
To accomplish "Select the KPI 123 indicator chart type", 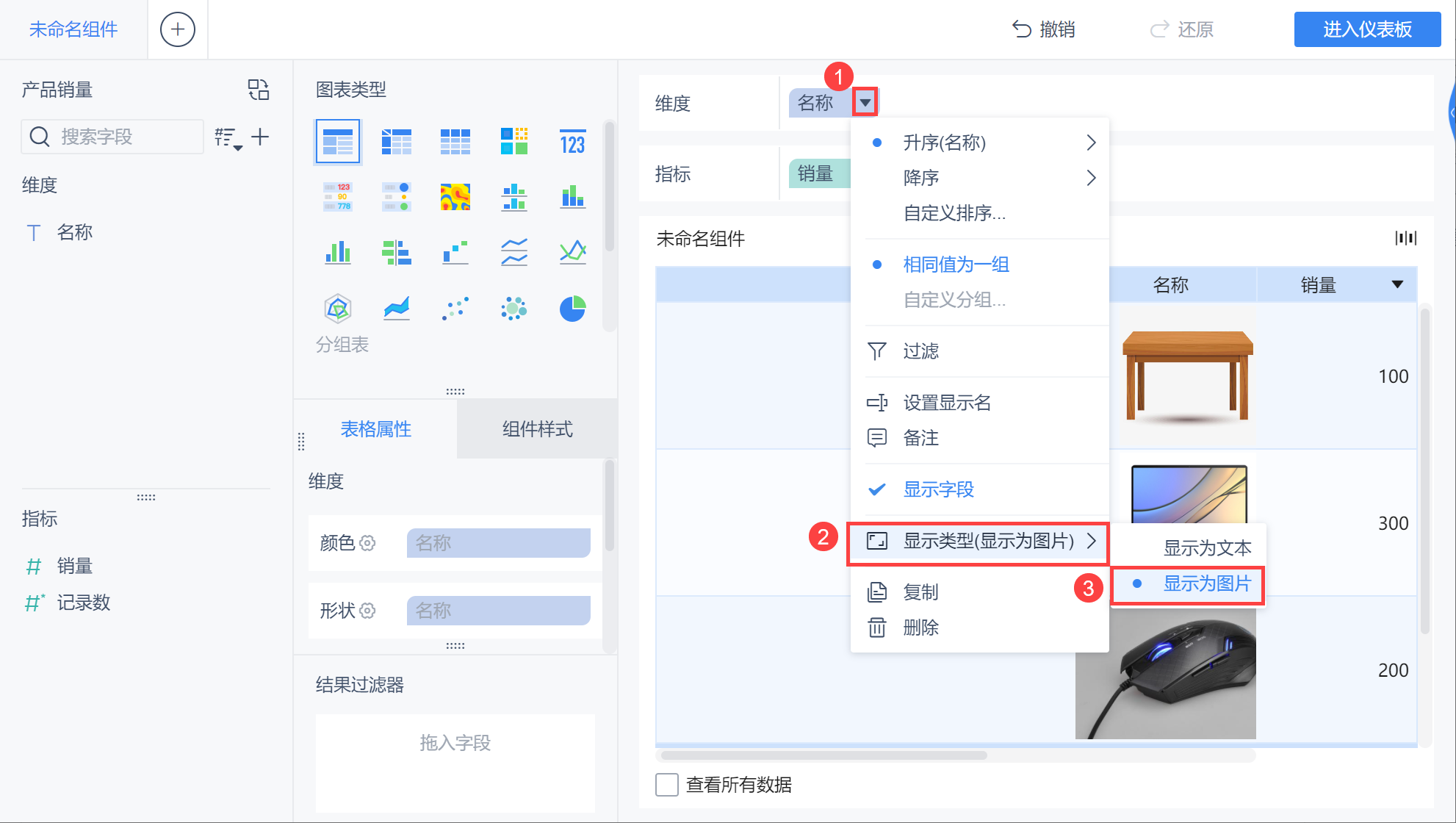I will coord(572,142).
